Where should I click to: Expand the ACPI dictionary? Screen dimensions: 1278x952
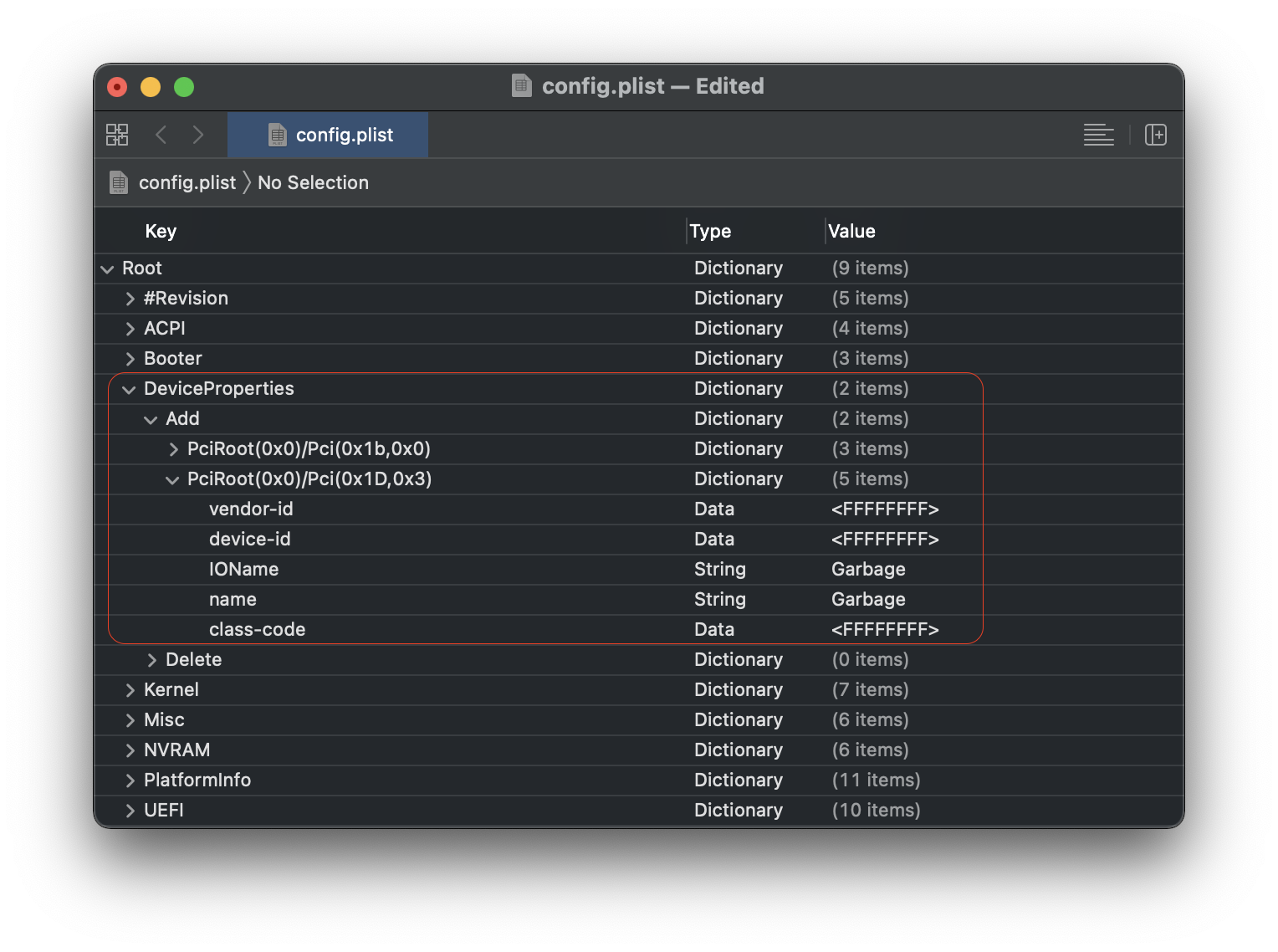point(130,329)
